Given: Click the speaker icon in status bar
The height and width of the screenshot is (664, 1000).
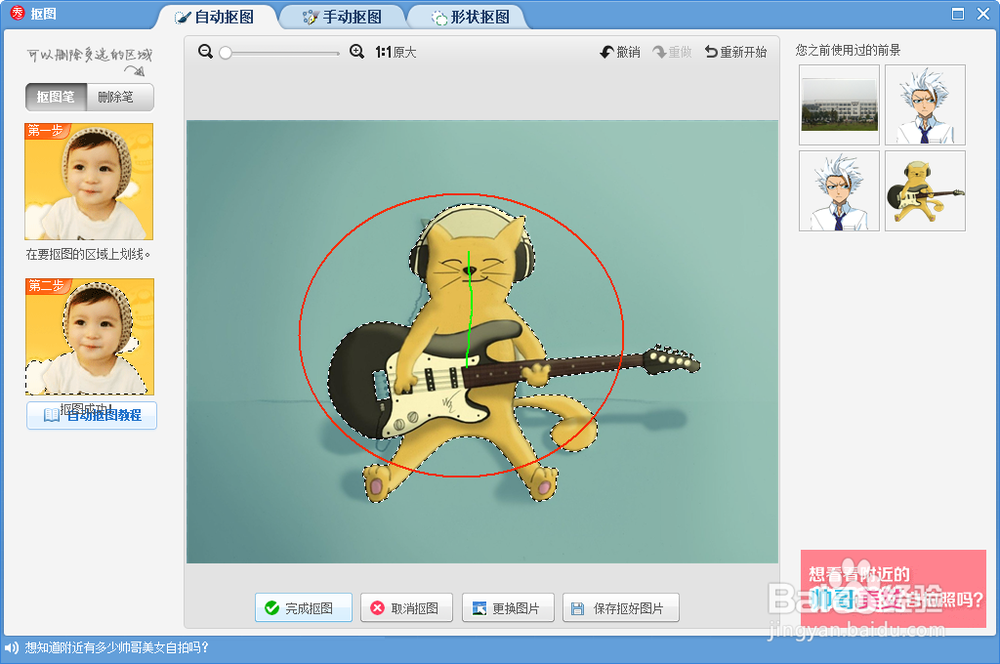Looking at the screenshot, I should 11,648.
